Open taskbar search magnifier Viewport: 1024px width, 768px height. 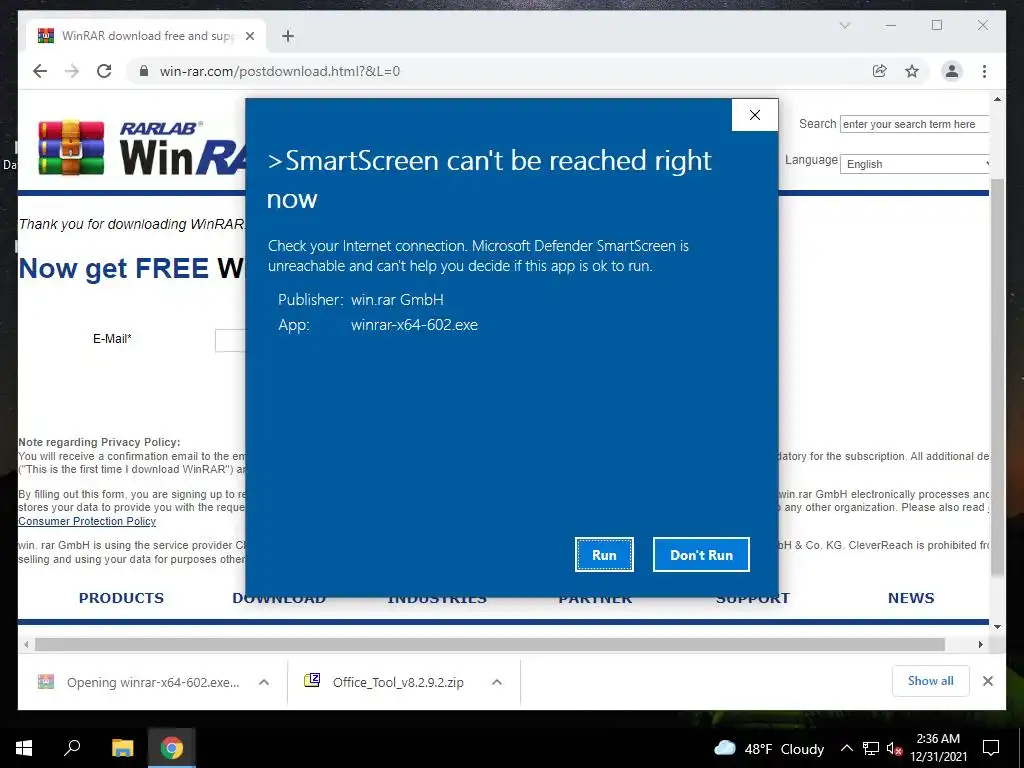point(72,748)
